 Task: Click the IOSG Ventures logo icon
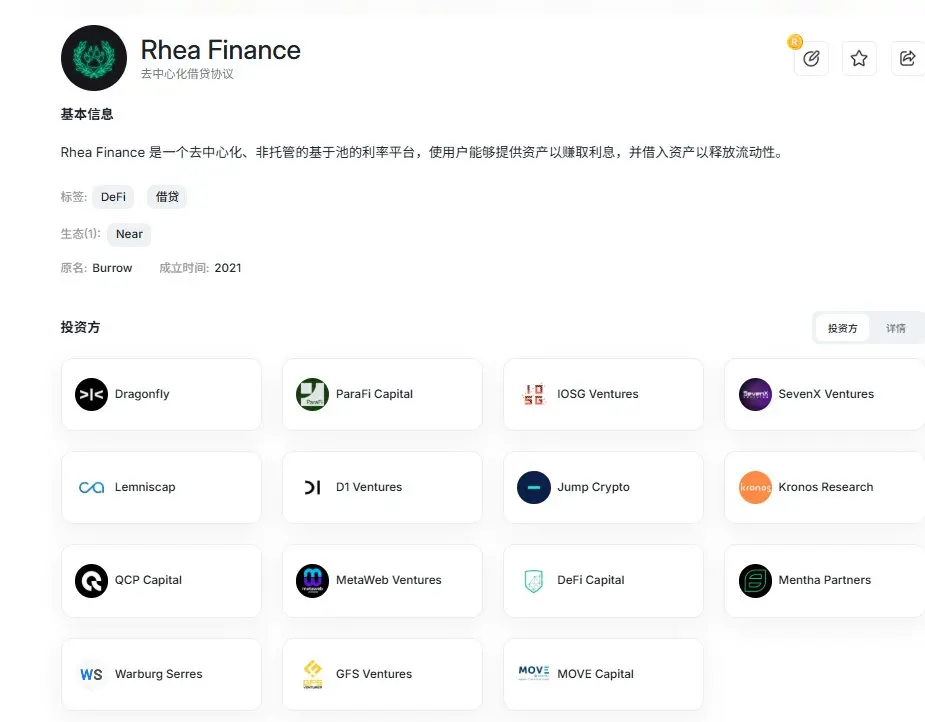point(533,394)
